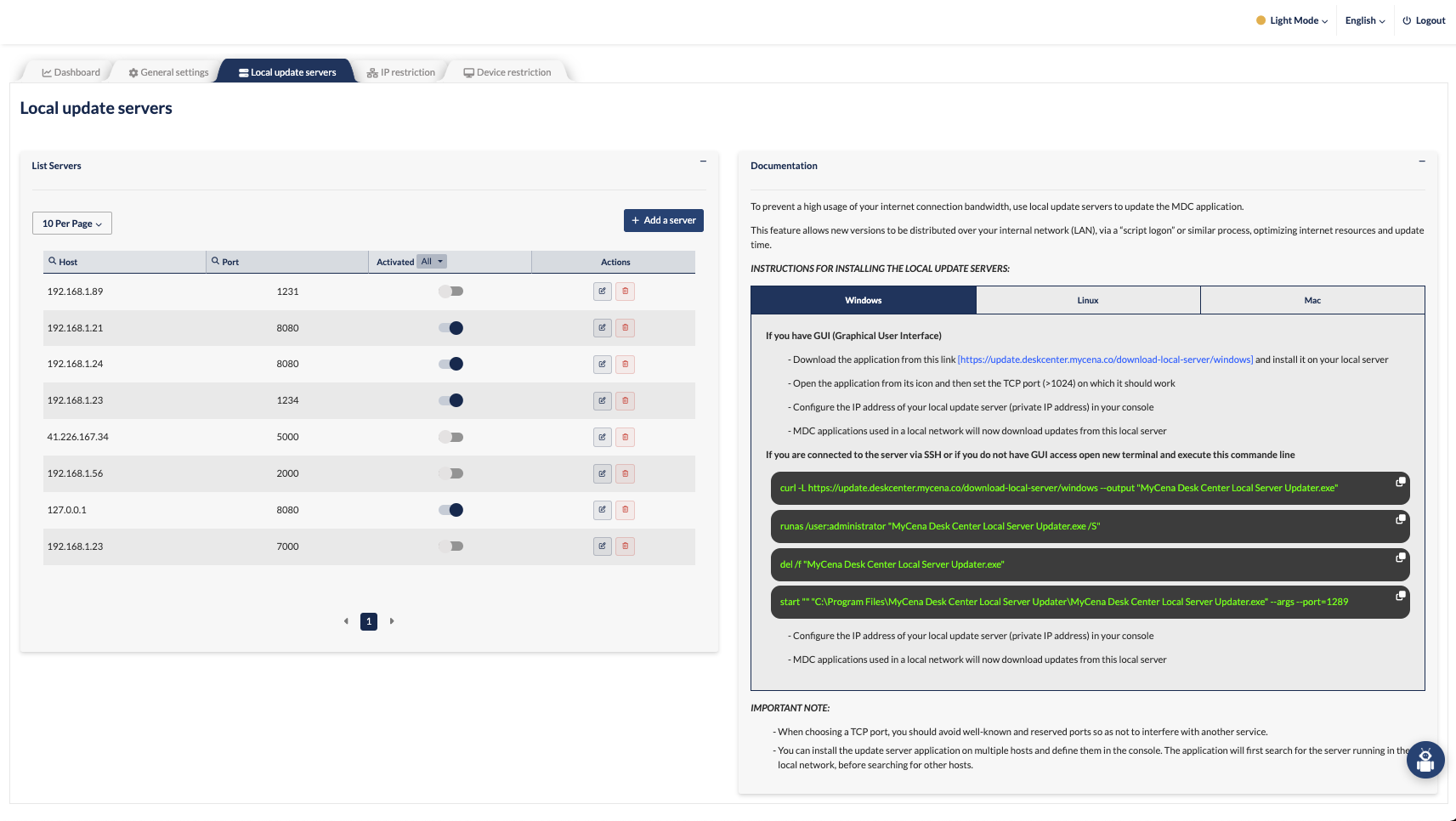
Task: Edit server 192.168.1.23 port 1234
Action: click(603, 401)
